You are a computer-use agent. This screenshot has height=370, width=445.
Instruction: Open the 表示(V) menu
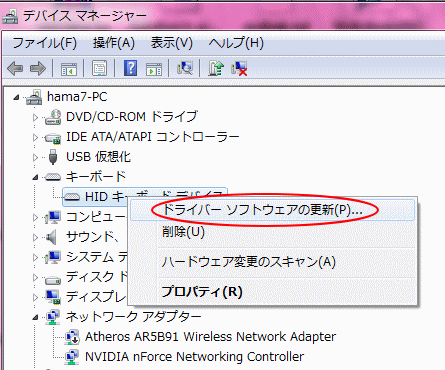tap(171, 43)
